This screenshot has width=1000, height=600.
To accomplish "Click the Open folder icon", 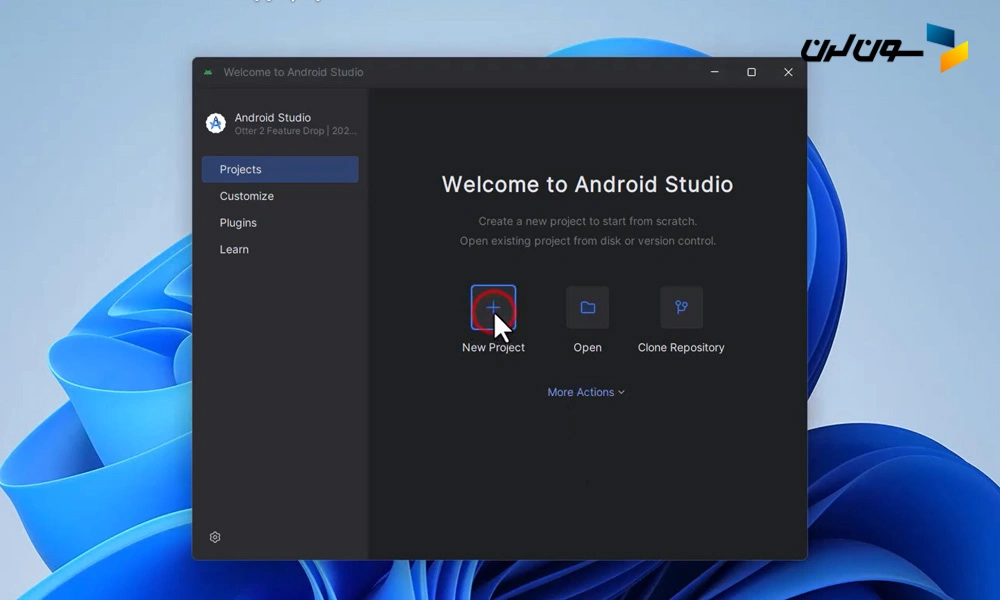I will (587, 308).
